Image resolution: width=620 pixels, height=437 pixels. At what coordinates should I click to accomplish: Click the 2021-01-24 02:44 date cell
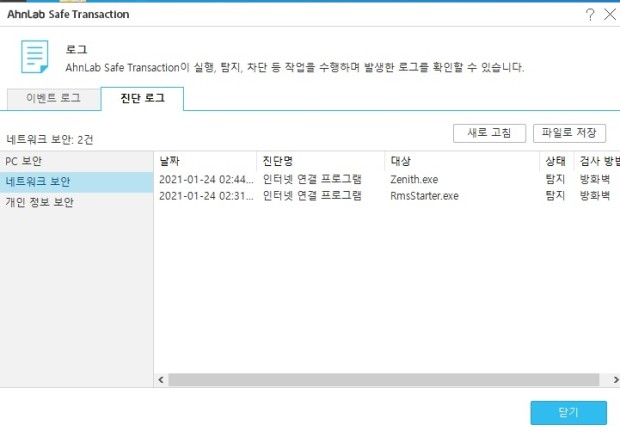[206, 180]
